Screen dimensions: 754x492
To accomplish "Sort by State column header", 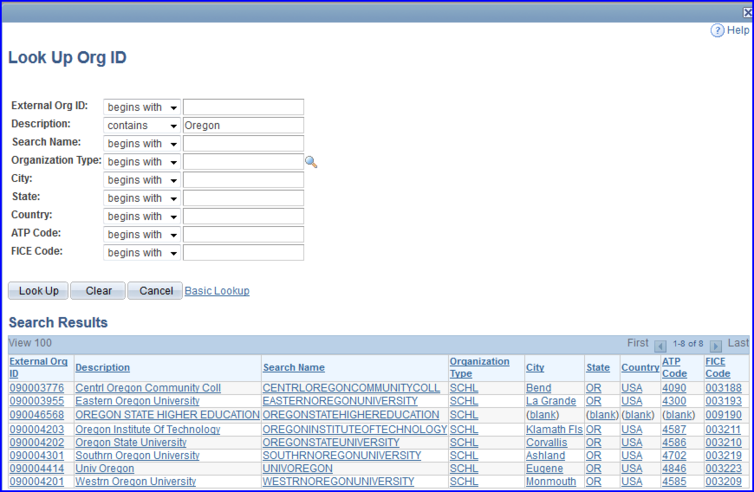I will pyautogui.click(x=598, y=367).
